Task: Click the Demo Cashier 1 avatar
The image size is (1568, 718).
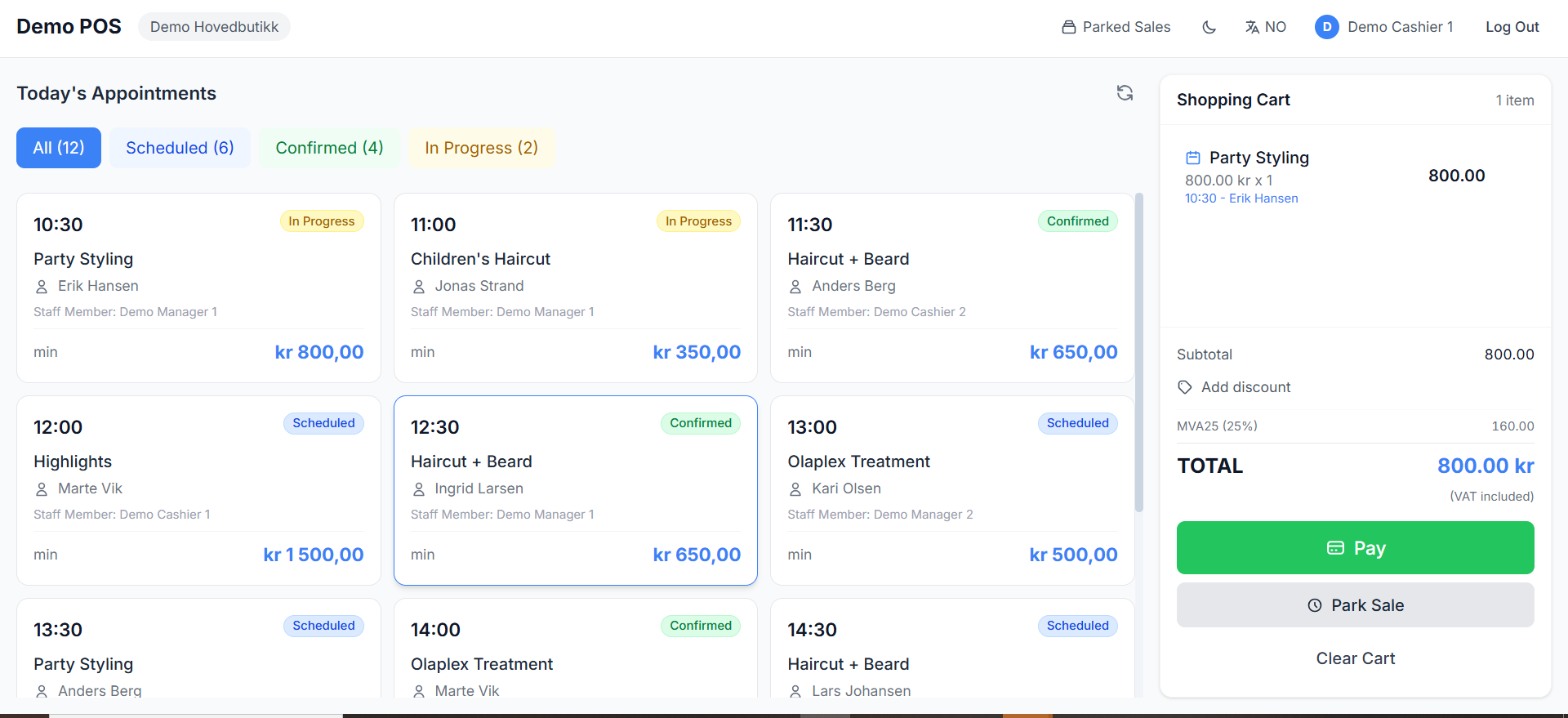Action: (1326, 27)
